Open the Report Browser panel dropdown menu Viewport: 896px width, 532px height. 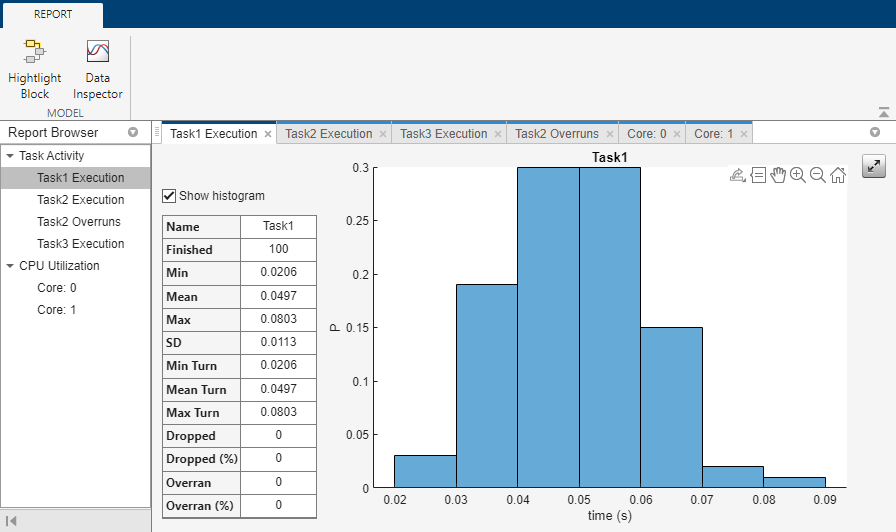pyautogui.click(x=133, y=133)
